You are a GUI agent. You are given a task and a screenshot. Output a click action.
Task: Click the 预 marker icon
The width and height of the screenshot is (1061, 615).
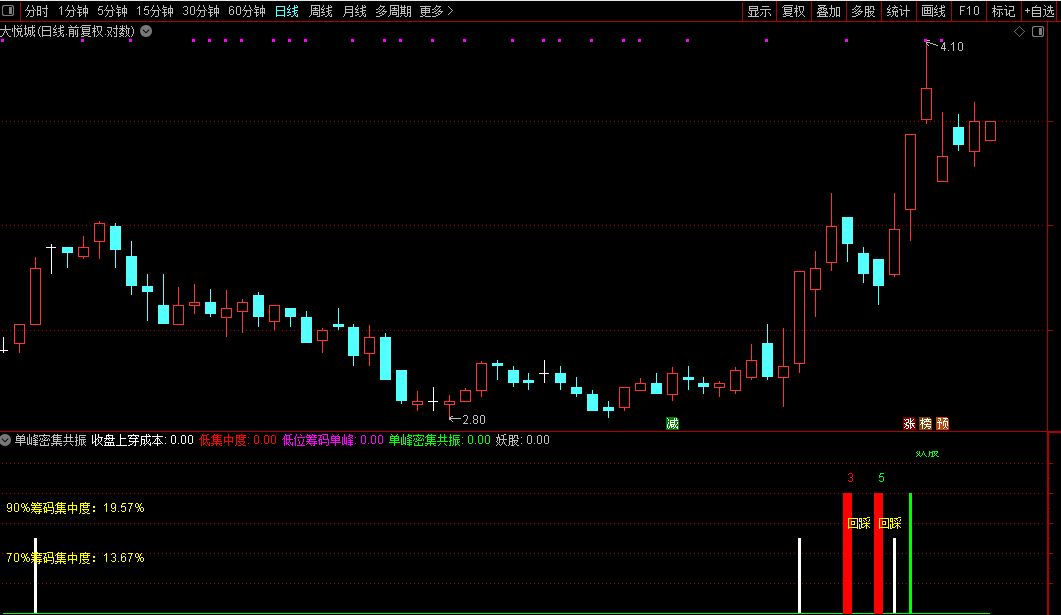click(943, 424)
